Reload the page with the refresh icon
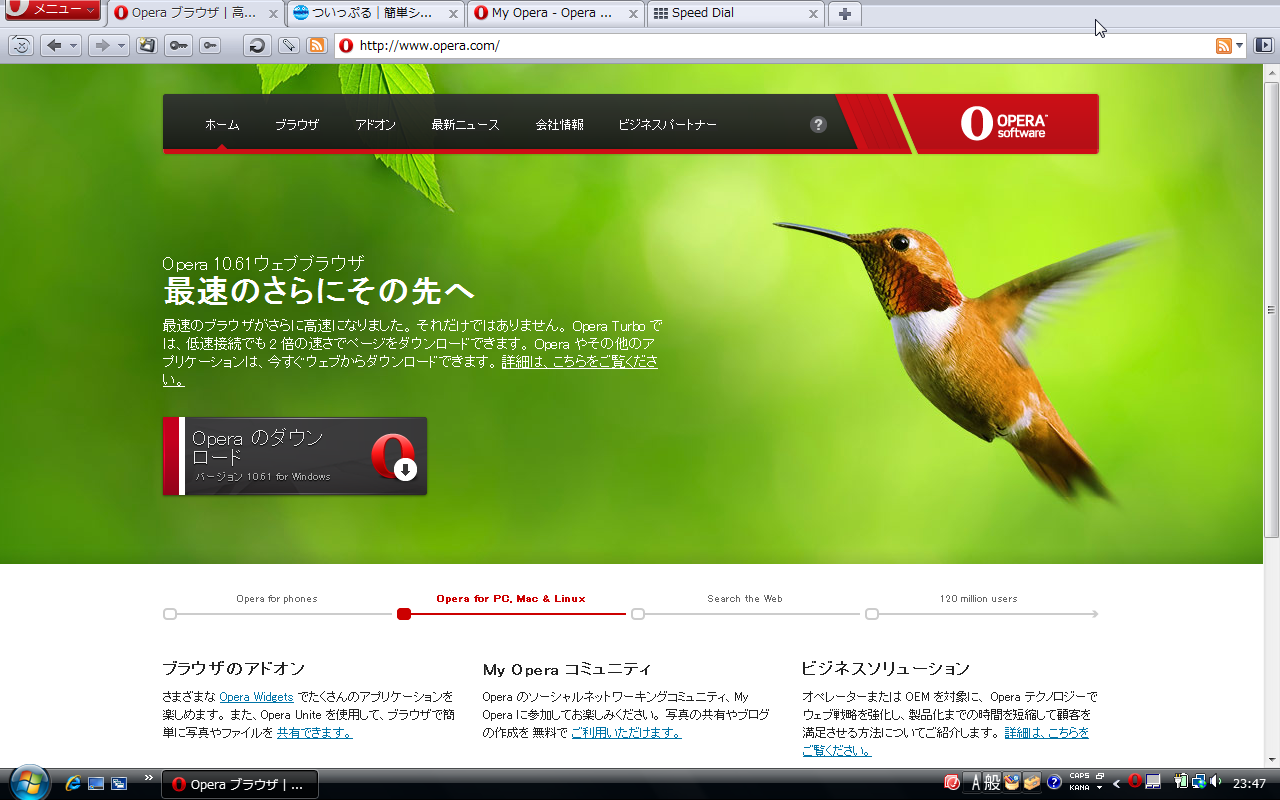 (257, 45)
